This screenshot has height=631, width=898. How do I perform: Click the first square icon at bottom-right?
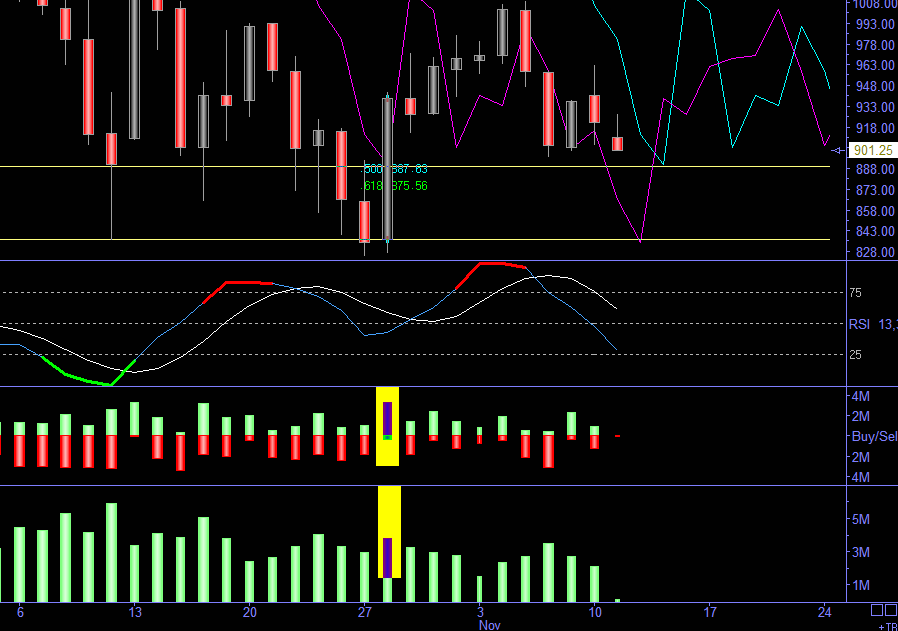click(877, 610)
